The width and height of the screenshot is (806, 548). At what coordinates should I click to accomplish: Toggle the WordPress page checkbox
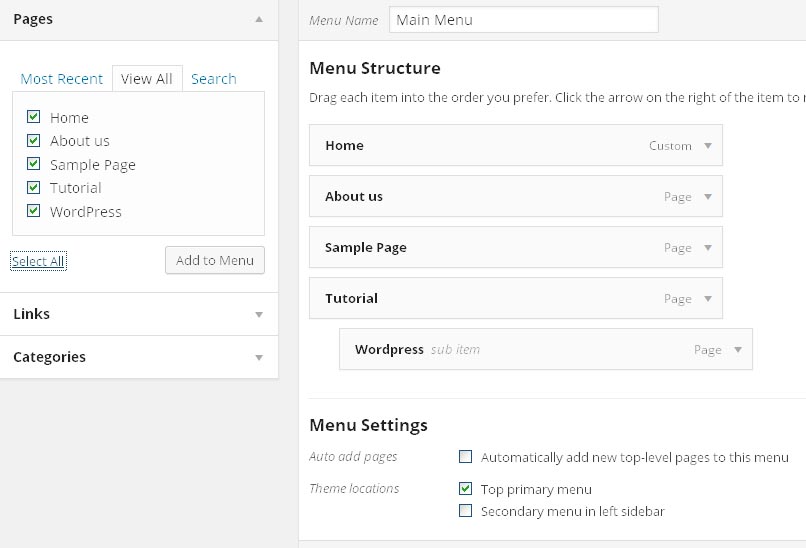(34, 211)
